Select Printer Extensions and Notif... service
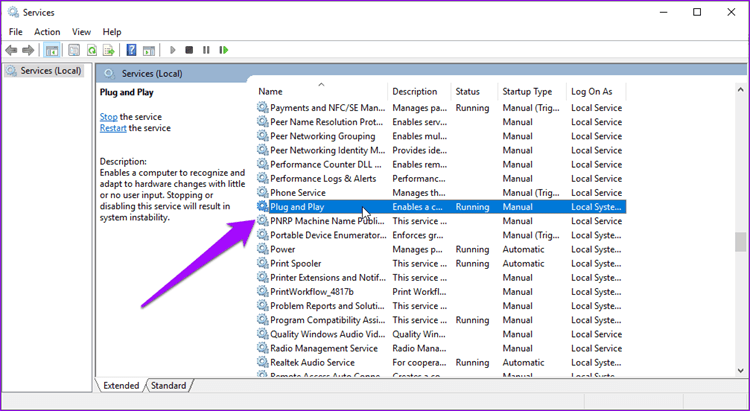 click(441, 278)
